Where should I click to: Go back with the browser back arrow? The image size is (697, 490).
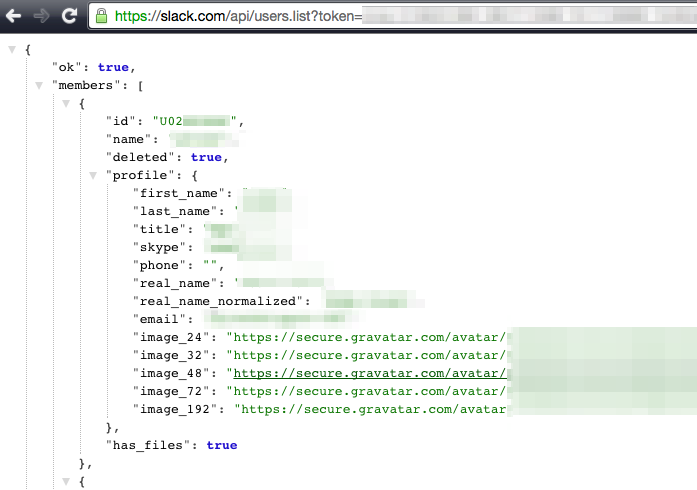pos(14,16)
